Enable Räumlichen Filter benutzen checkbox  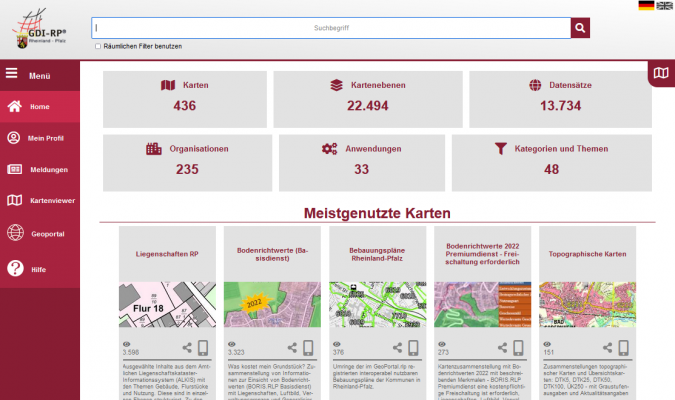(98, 46)
